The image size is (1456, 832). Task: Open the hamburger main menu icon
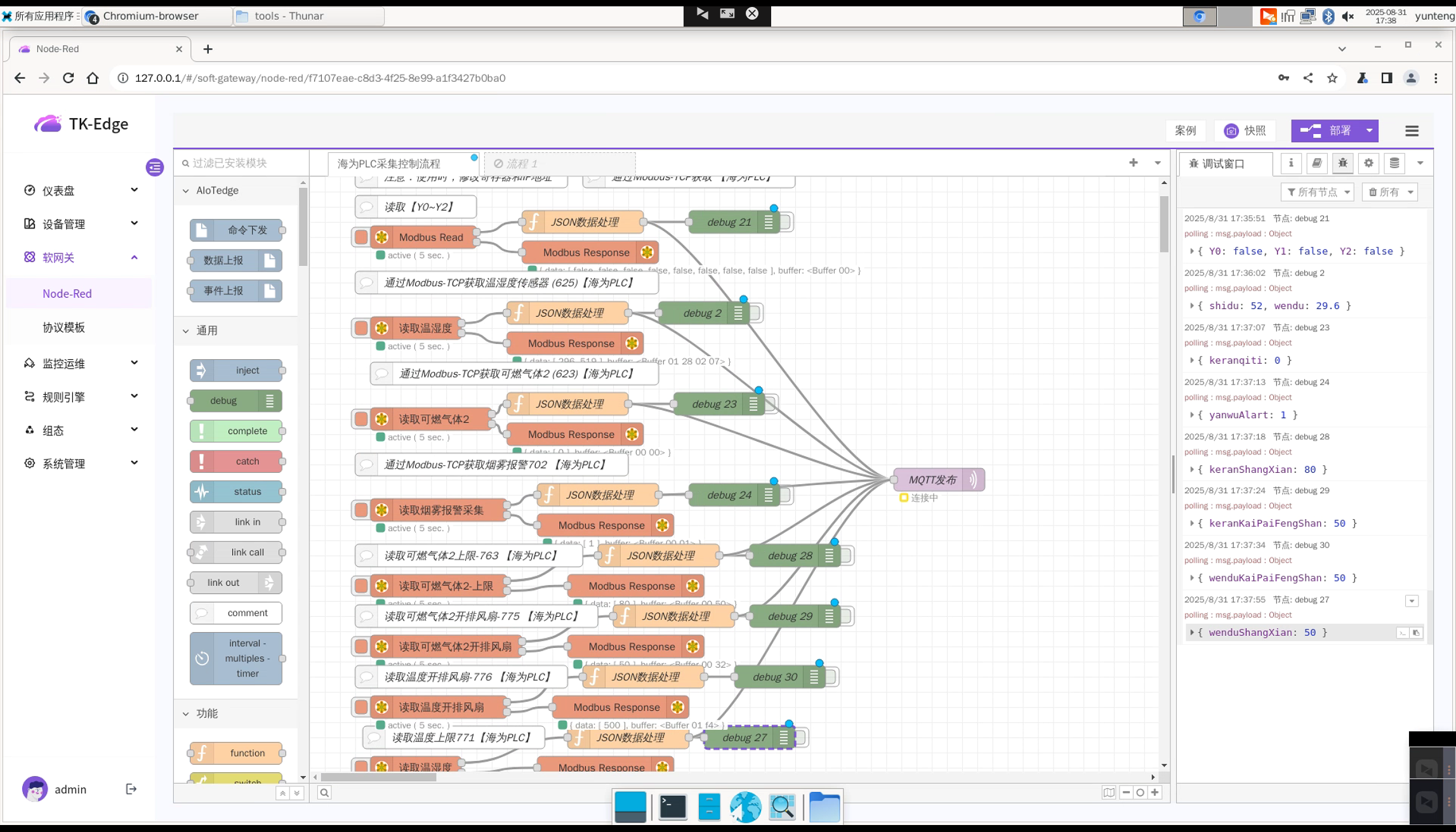[1412, 131]
